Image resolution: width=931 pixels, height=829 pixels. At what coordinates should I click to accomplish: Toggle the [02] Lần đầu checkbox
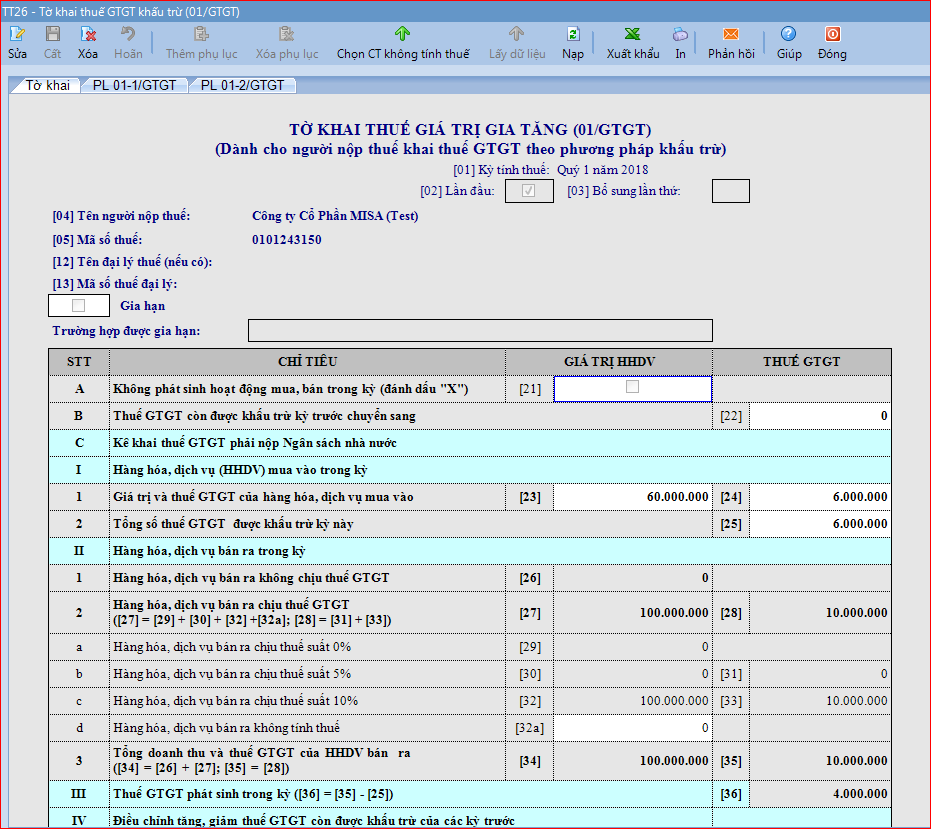[x=528, y=191]
